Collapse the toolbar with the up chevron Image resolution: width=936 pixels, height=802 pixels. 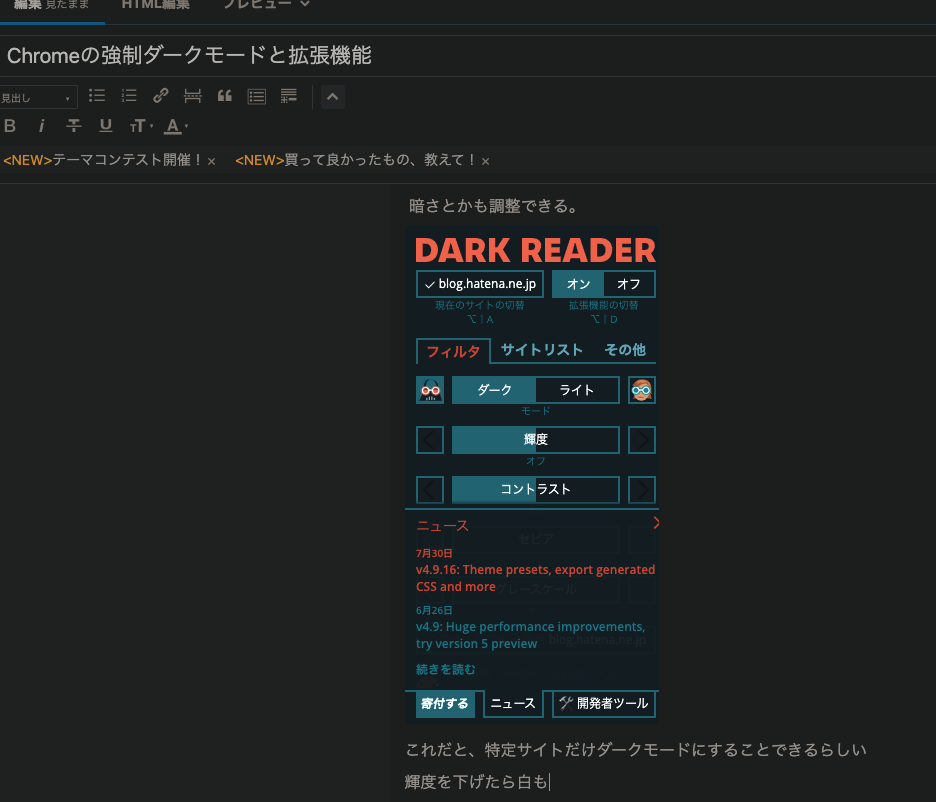(x=332, y=97)
